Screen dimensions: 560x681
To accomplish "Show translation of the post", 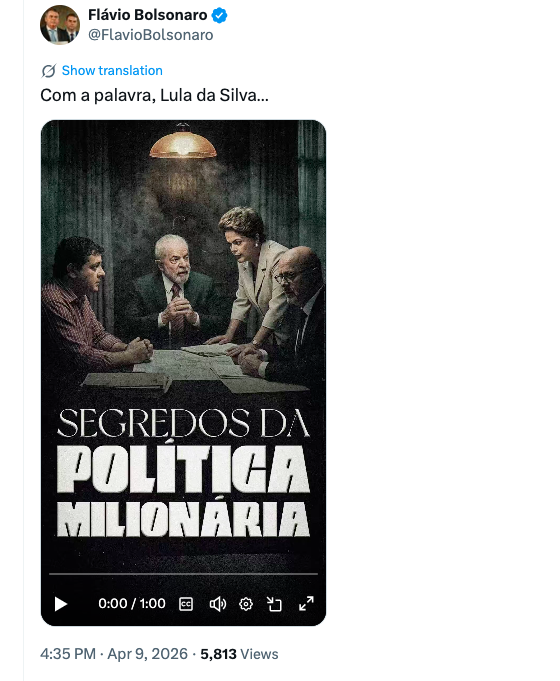I will click(x=112, y=70).
